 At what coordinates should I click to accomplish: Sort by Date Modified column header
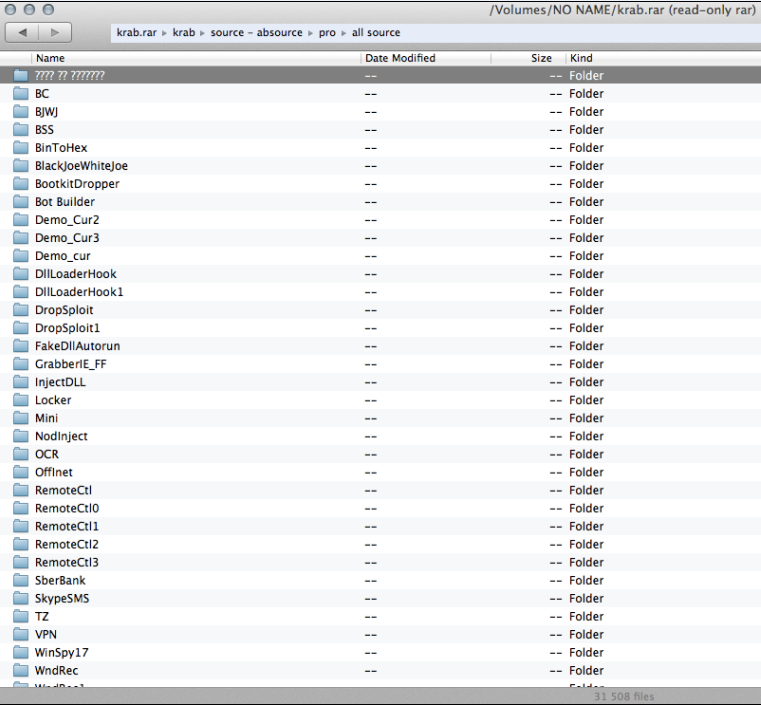tap(400, 58)
